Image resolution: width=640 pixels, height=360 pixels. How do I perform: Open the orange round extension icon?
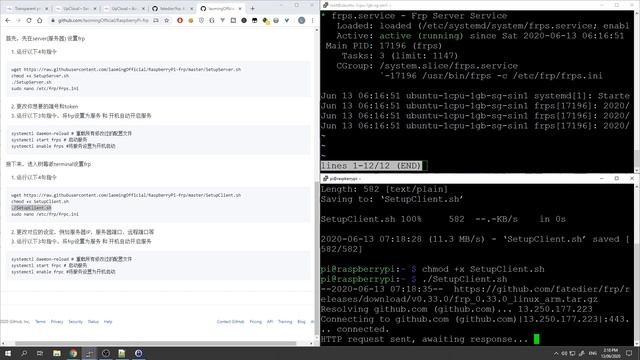click(x=191, y=20)
